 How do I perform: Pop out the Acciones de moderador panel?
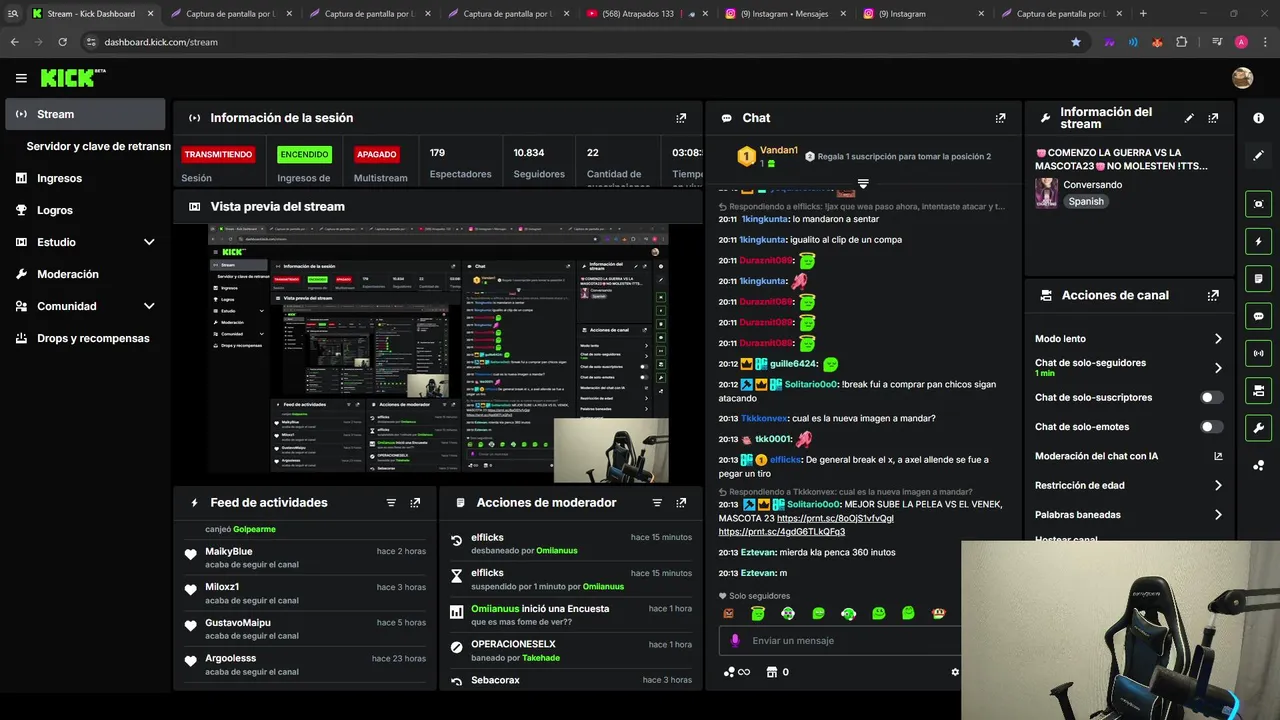click(681, 503)
